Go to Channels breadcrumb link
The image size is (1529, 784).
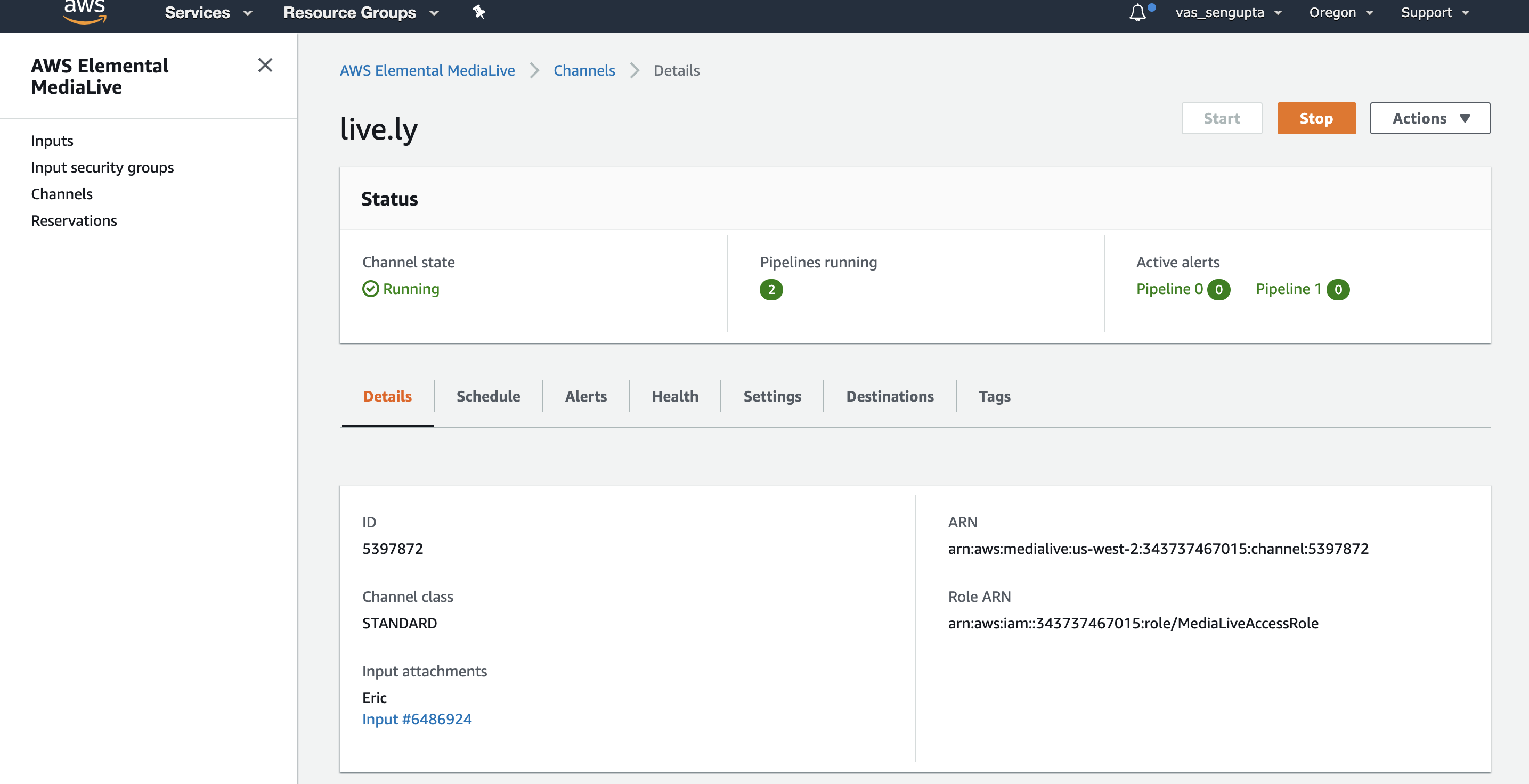[584, 71]
